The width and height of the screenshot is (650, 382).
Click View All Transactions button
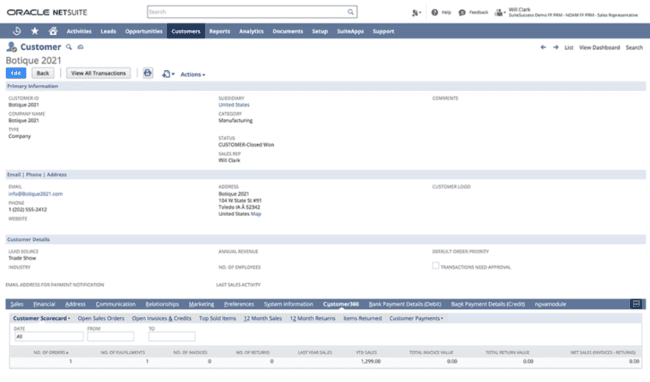tap(98, 73)
